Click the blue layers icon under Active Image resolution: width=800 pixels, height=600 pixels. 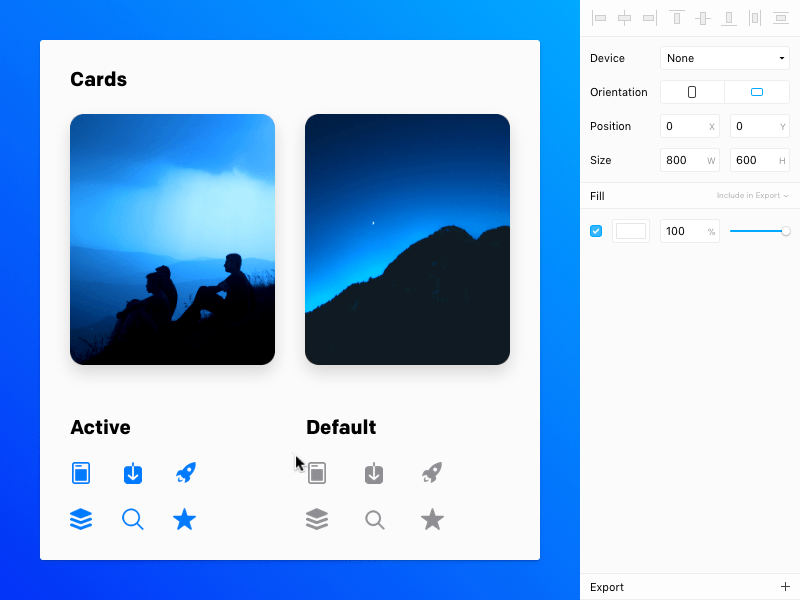pyautogui.click(x=81, y=519)
